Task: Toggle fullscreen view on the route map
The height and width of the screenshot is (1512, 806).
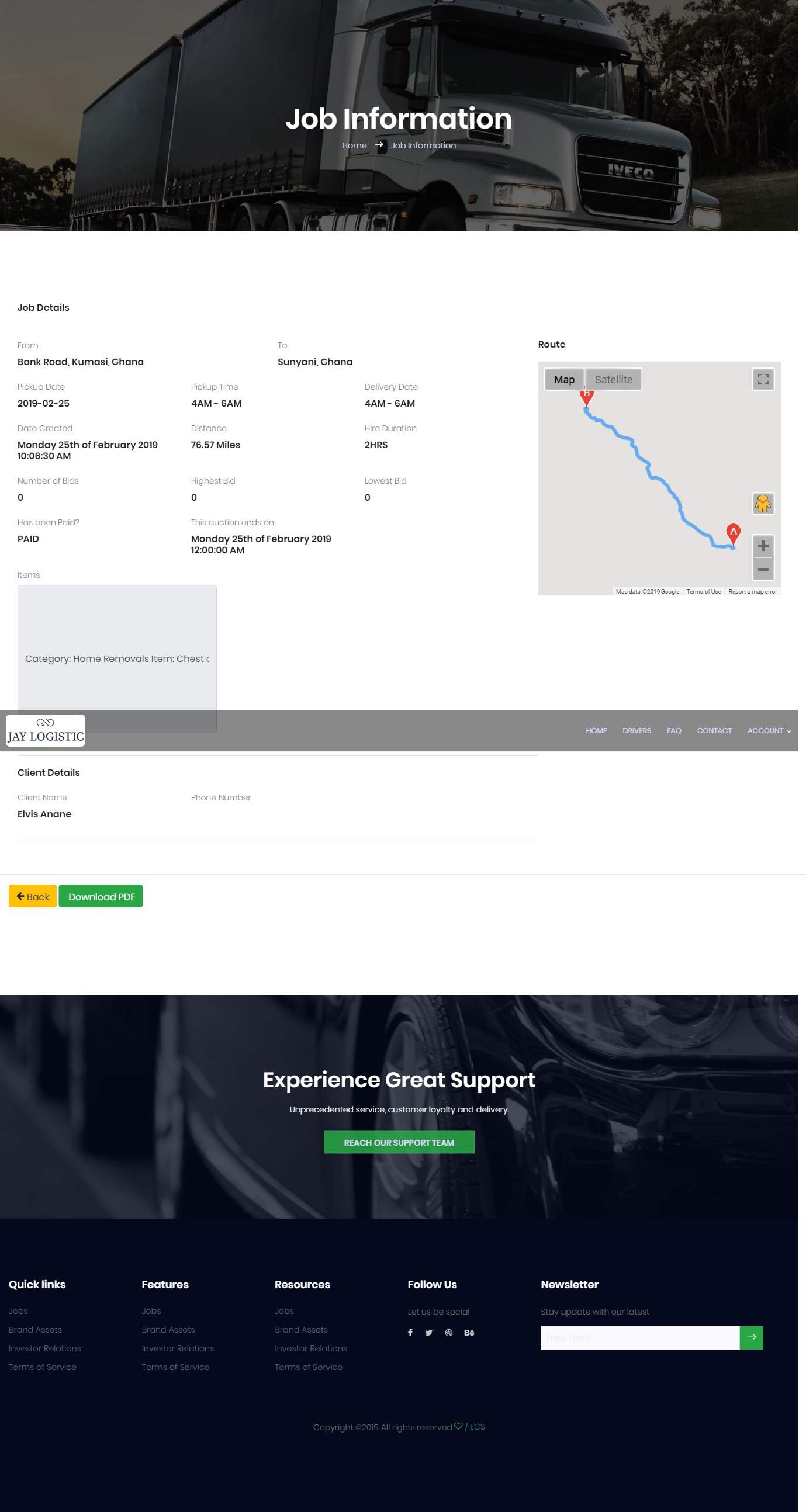Action: (x=763, y=379)
